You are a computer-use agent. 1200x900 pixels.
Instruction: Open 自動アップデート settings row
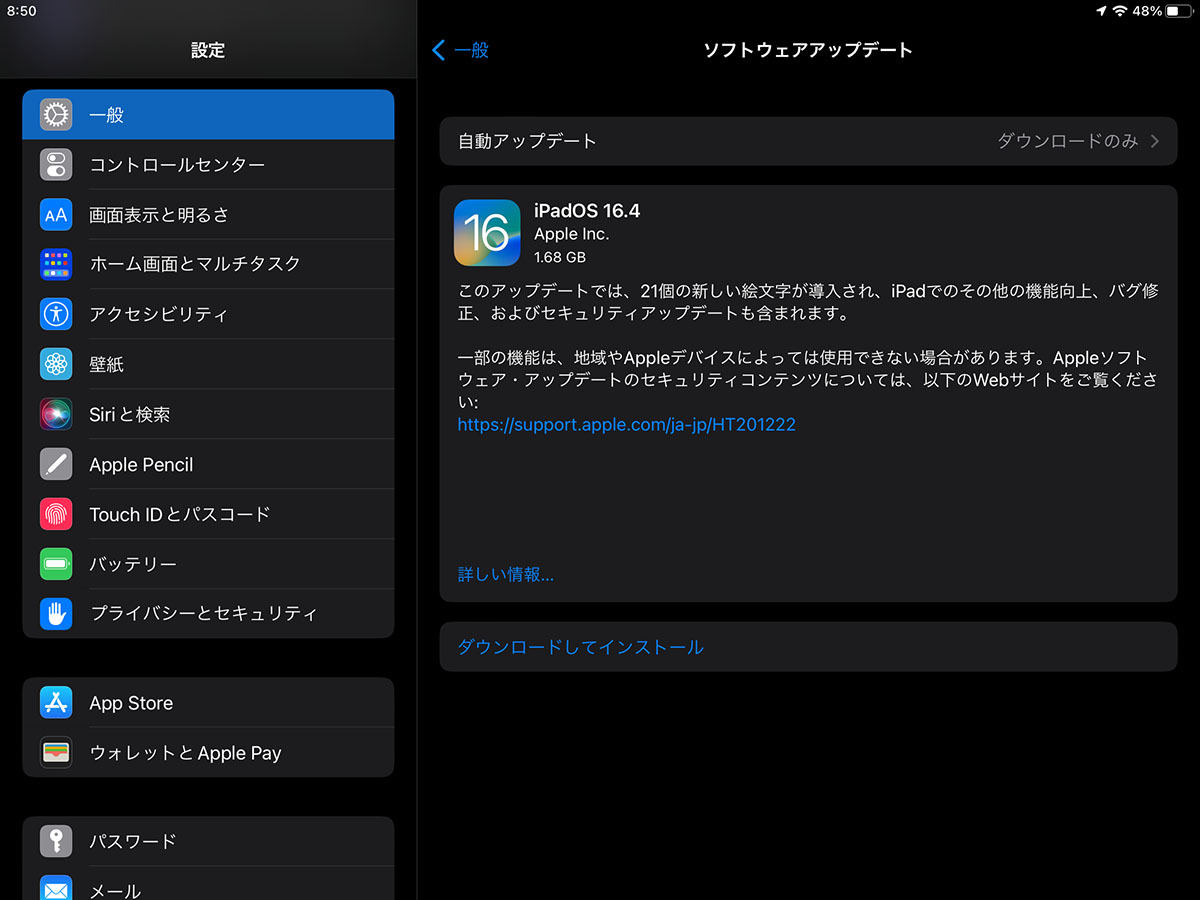[808, 141]
